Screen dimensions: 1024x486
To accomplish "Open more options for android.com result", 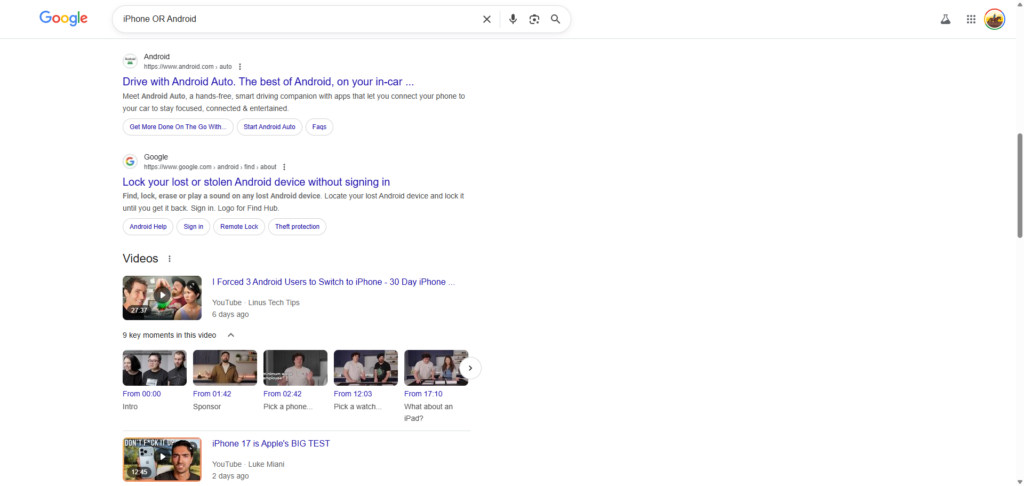I will 240,67.
